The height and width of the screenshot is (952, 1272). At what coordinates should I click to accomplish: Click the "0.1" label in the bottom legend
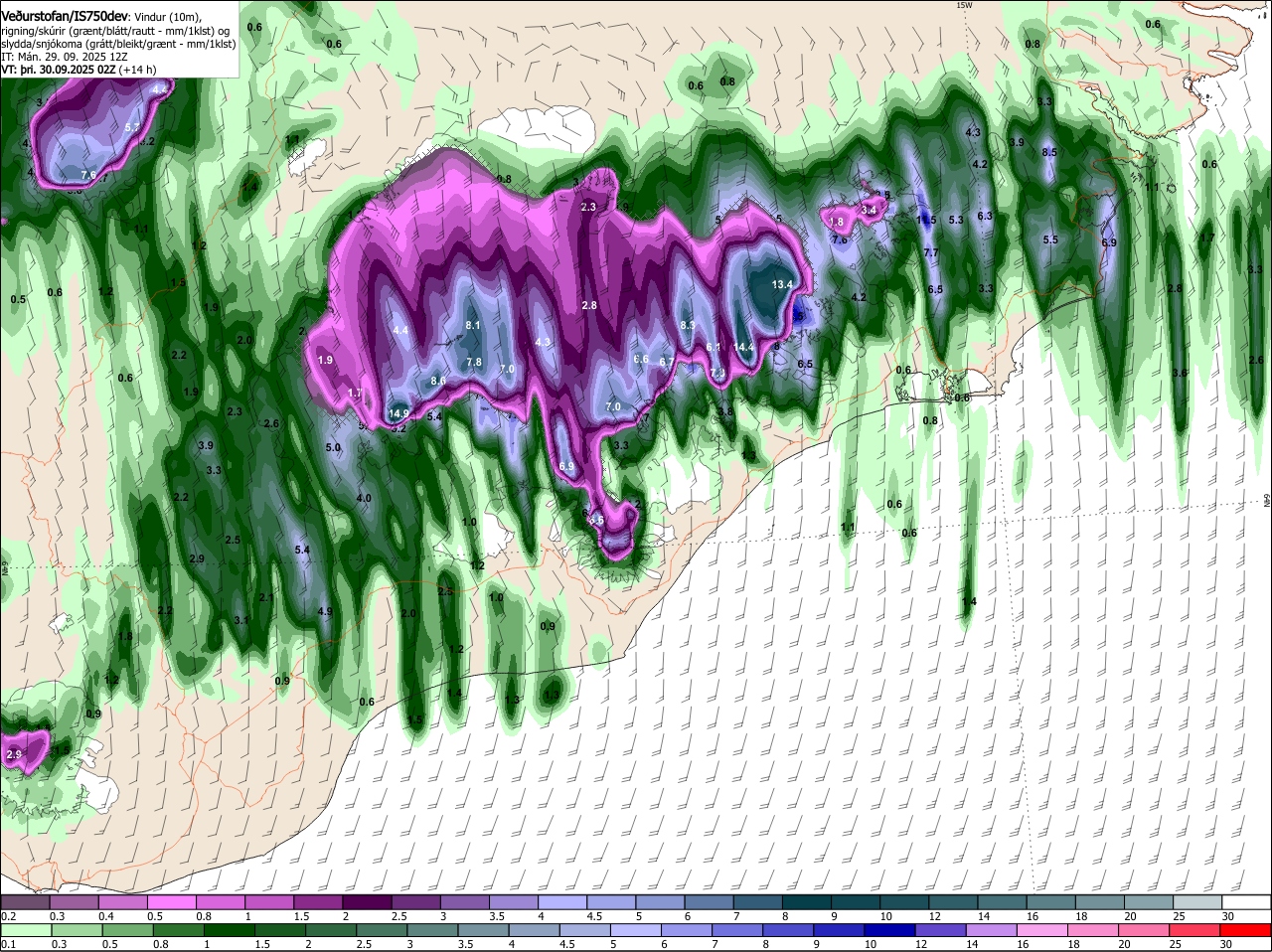click(8, 944)
